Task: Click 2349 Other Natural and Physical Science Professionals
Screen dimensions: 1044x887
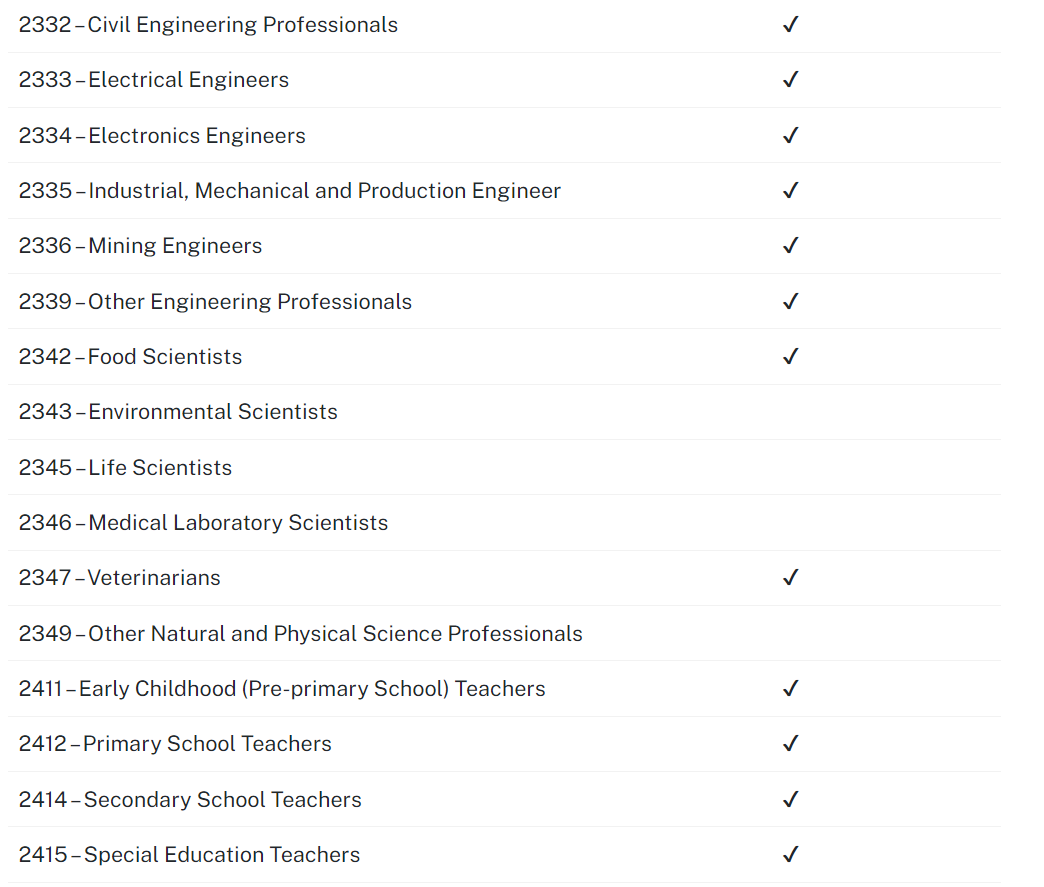Action: point(300,634)
